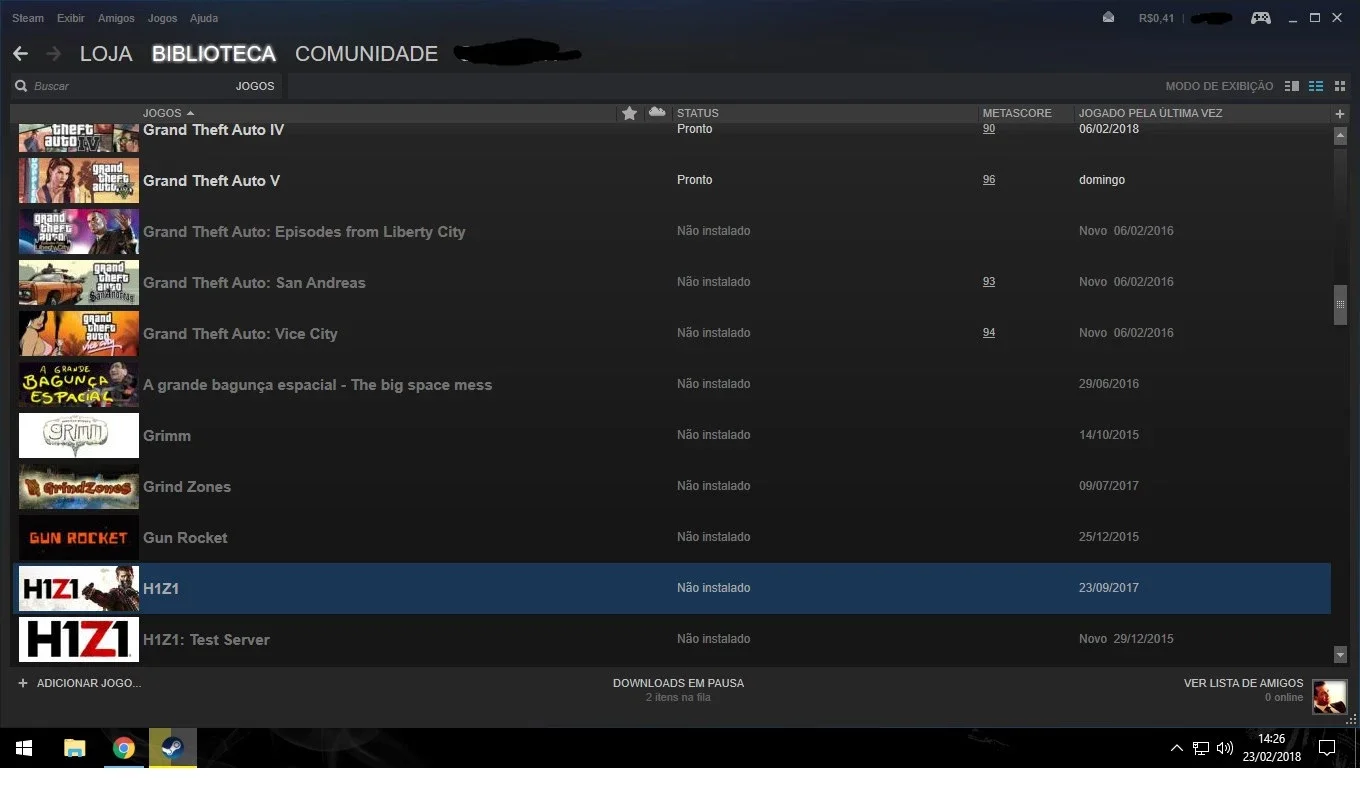Click the search magnifier icon
The image size is (1360, 793).
coord(21,86)
